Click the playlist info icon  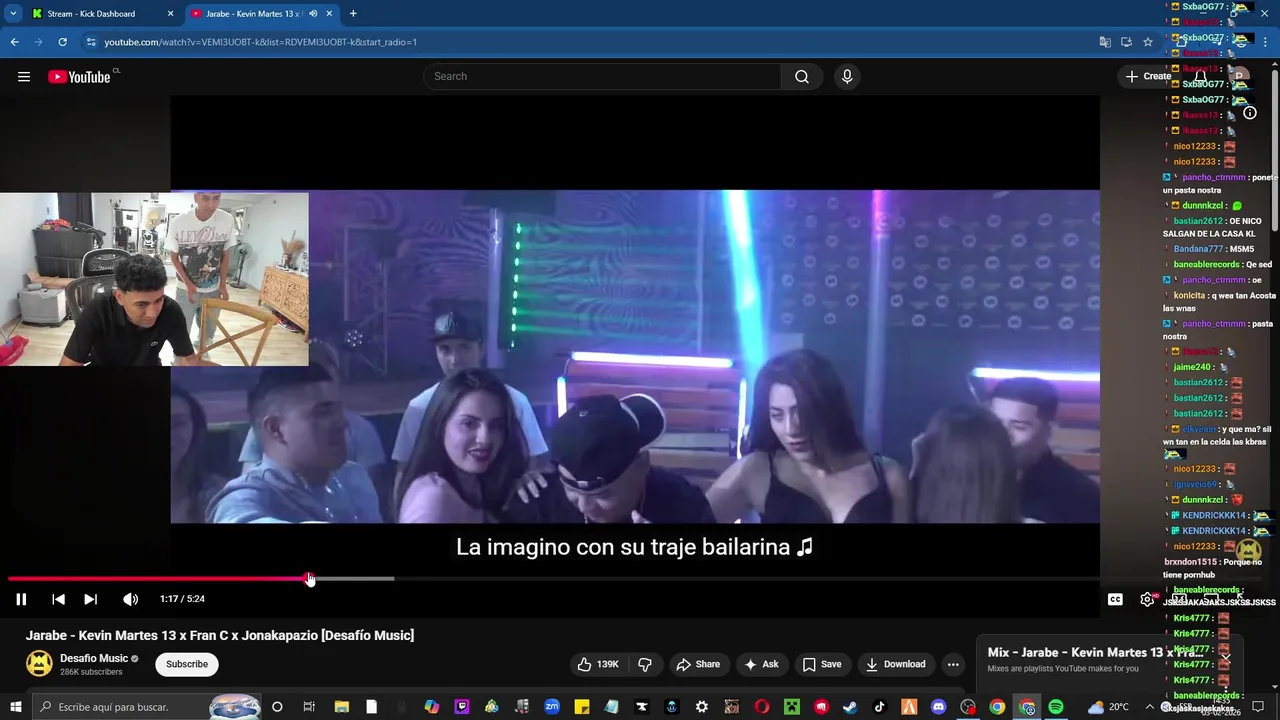click(1250, 113)
